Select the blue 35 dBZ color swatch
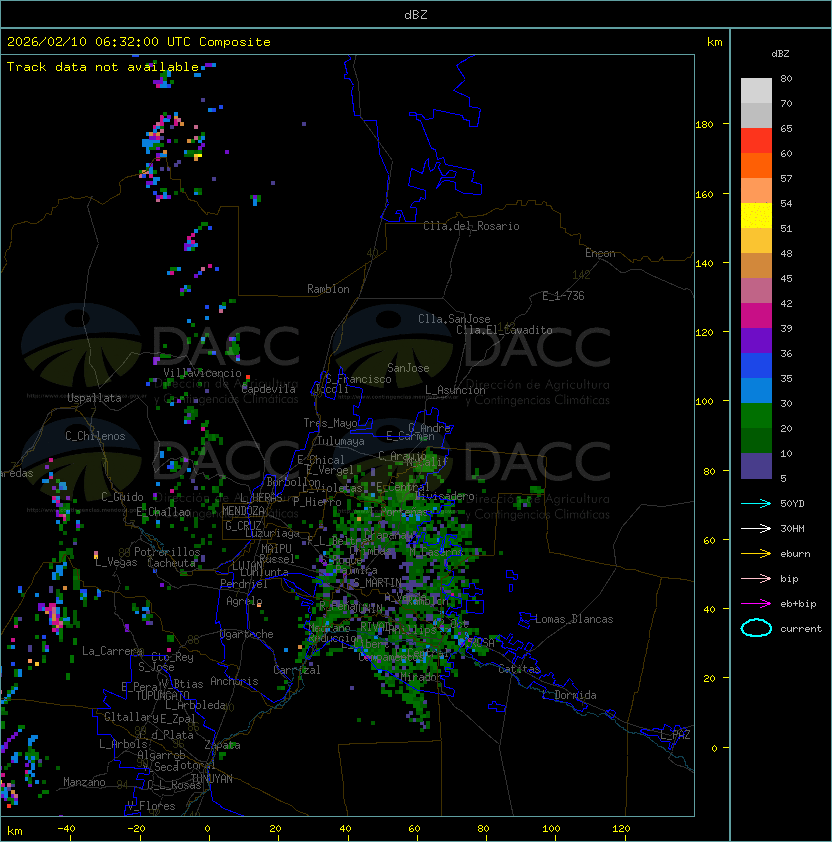Viewport: 832px width, 842px height. click(x=756, y=366)
